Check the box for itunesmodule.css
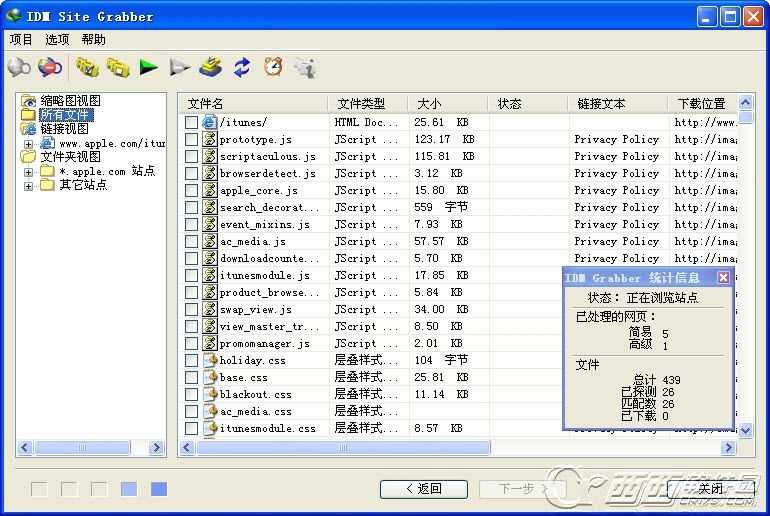The image size is (770, 516). [x=192, y=428]
